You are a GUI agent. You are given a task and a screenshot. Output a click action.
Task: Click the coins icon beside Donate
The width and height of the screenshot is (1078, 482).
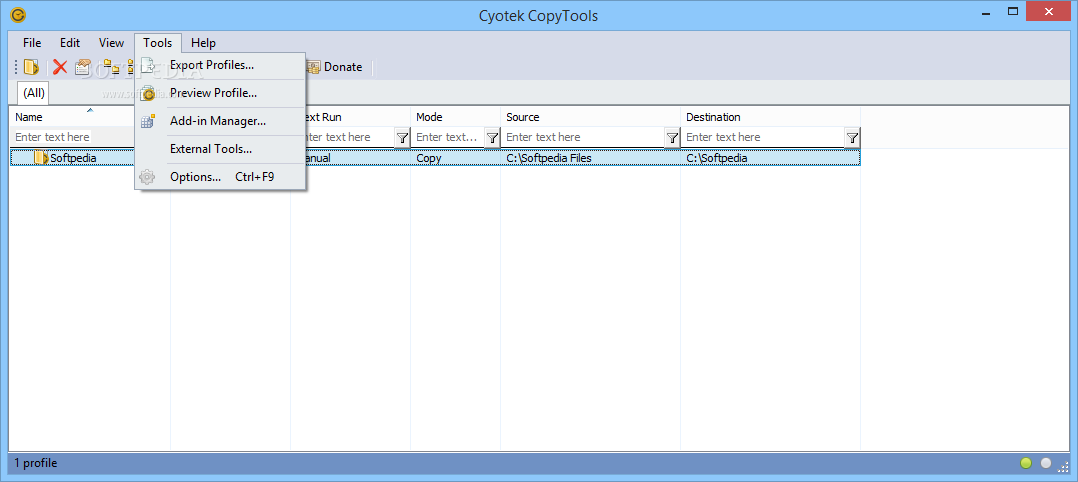click(314, 67)
